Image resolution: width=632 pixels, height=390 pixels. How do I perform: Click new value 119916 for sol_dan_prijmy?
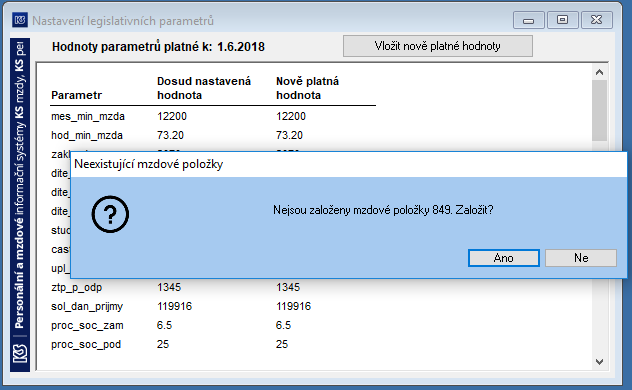pos(293,306)
